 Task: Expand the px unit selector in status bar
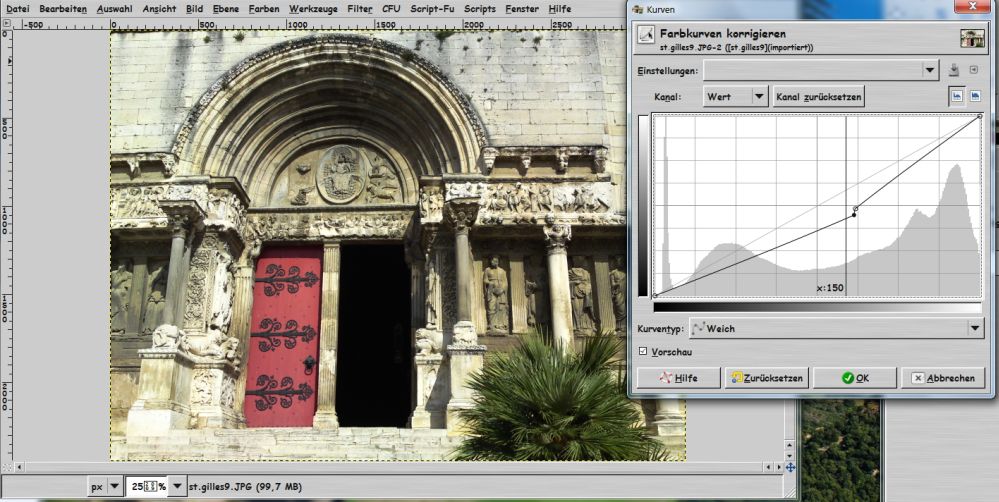click(x=114, y=487)
